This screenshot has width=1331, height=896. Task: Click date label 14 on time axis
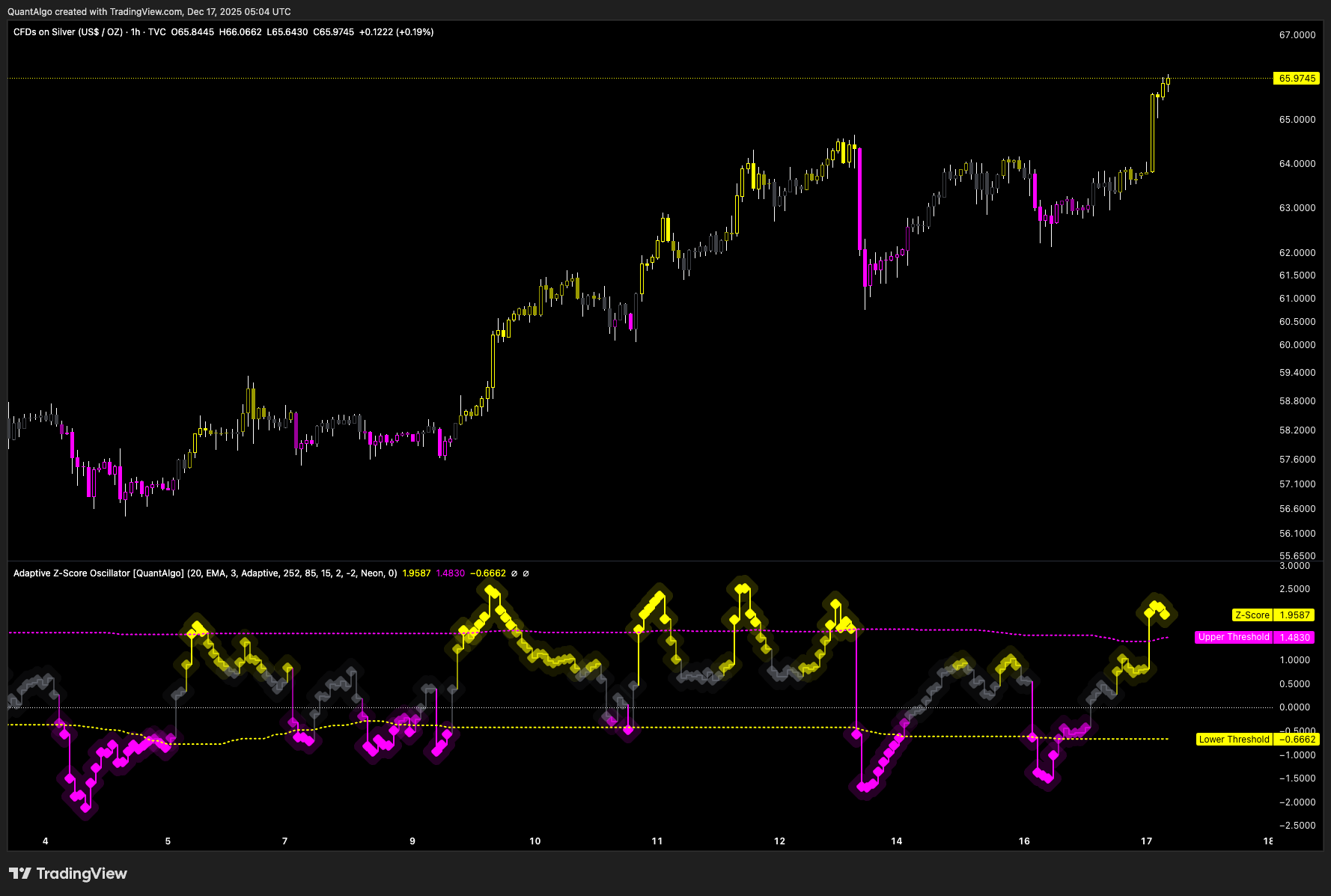pos(896,841)
